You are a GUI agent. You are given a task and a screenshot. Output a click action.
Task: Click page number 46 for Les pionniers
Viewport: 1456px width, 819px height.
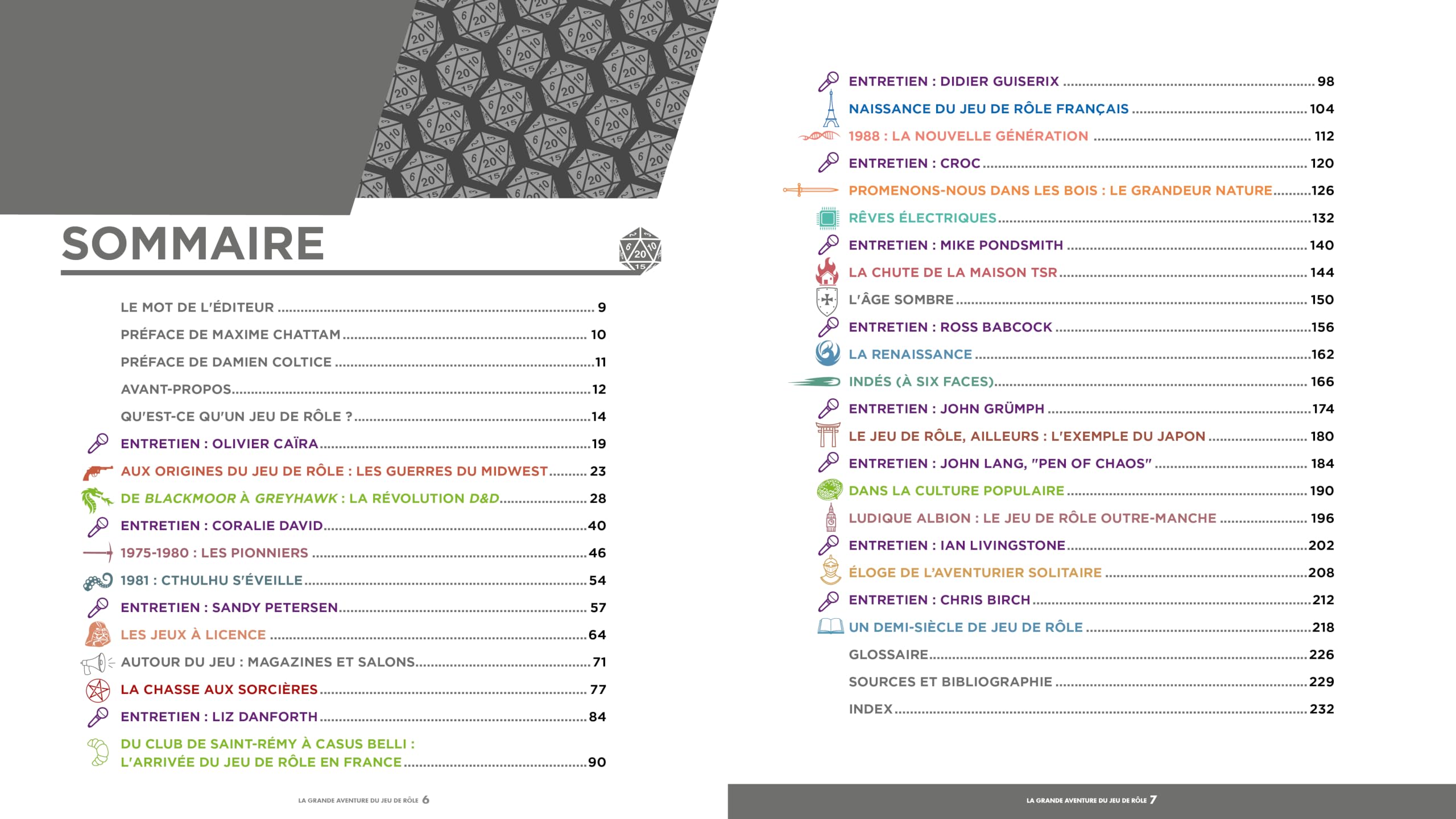pyautogui.click(x=597, y=553)
